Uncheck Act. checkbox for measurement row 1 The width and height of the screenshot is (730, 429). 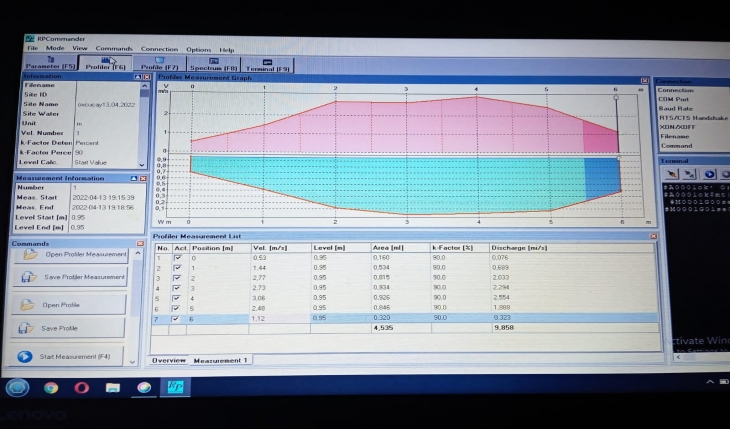(x=177, y=258)
